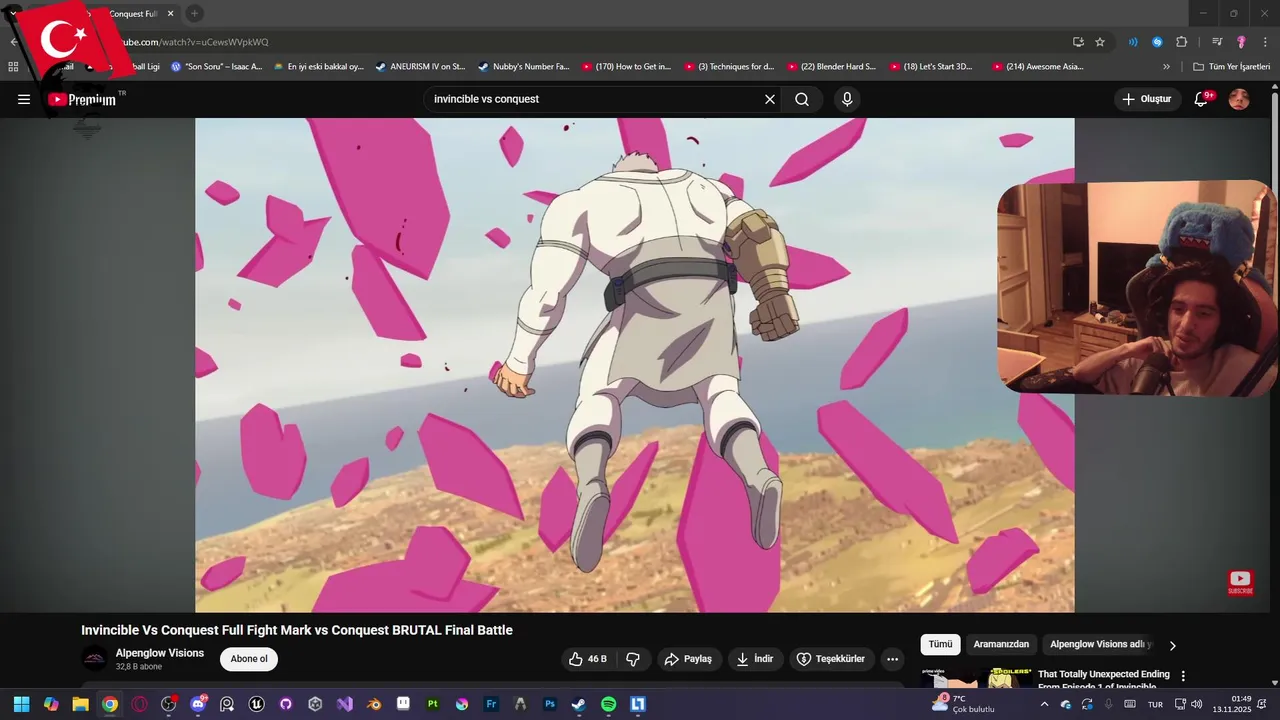Viewport: 1280px width, 720px height.
Task: Click the channel subscribe watermark in the player
Action: point(1240,583)
